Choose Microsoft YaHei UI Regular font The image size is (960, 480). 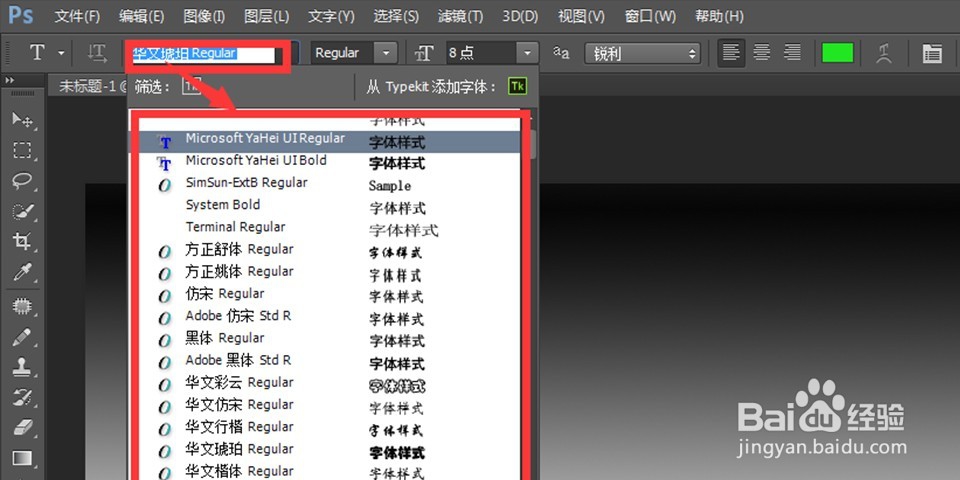point(329,141)
